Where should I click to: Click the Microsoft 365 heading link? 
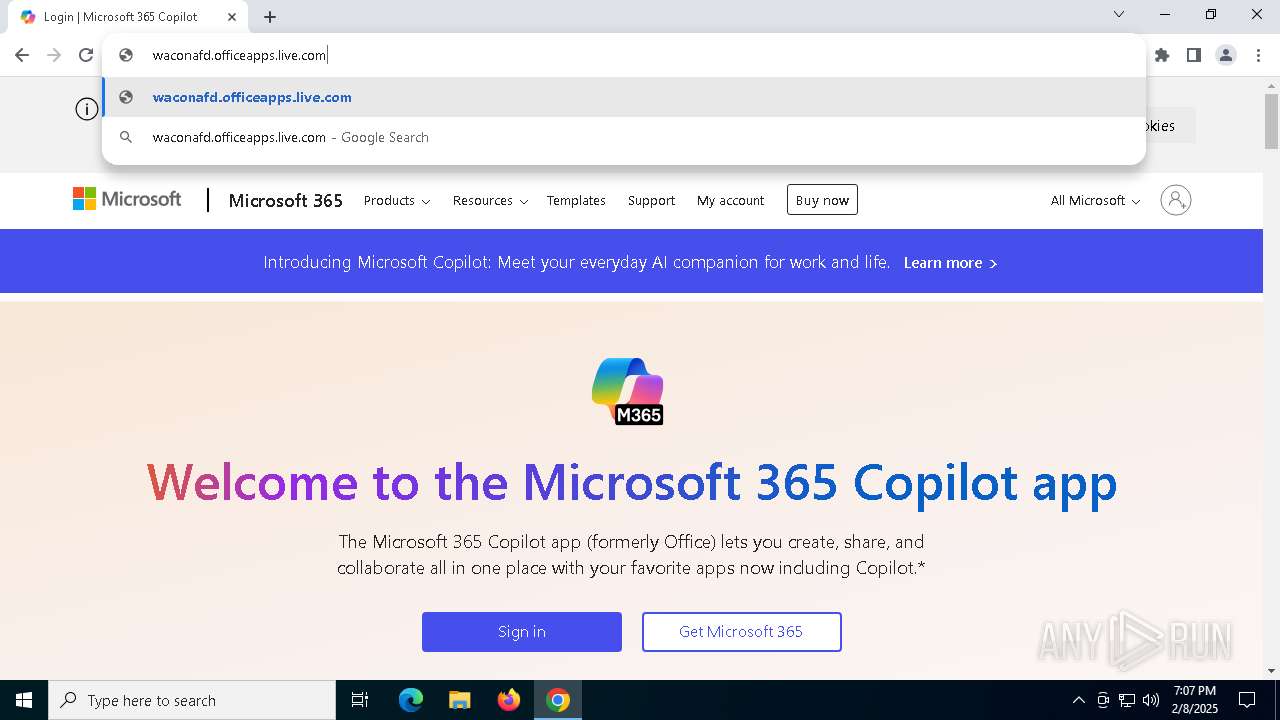coord(285,200)
